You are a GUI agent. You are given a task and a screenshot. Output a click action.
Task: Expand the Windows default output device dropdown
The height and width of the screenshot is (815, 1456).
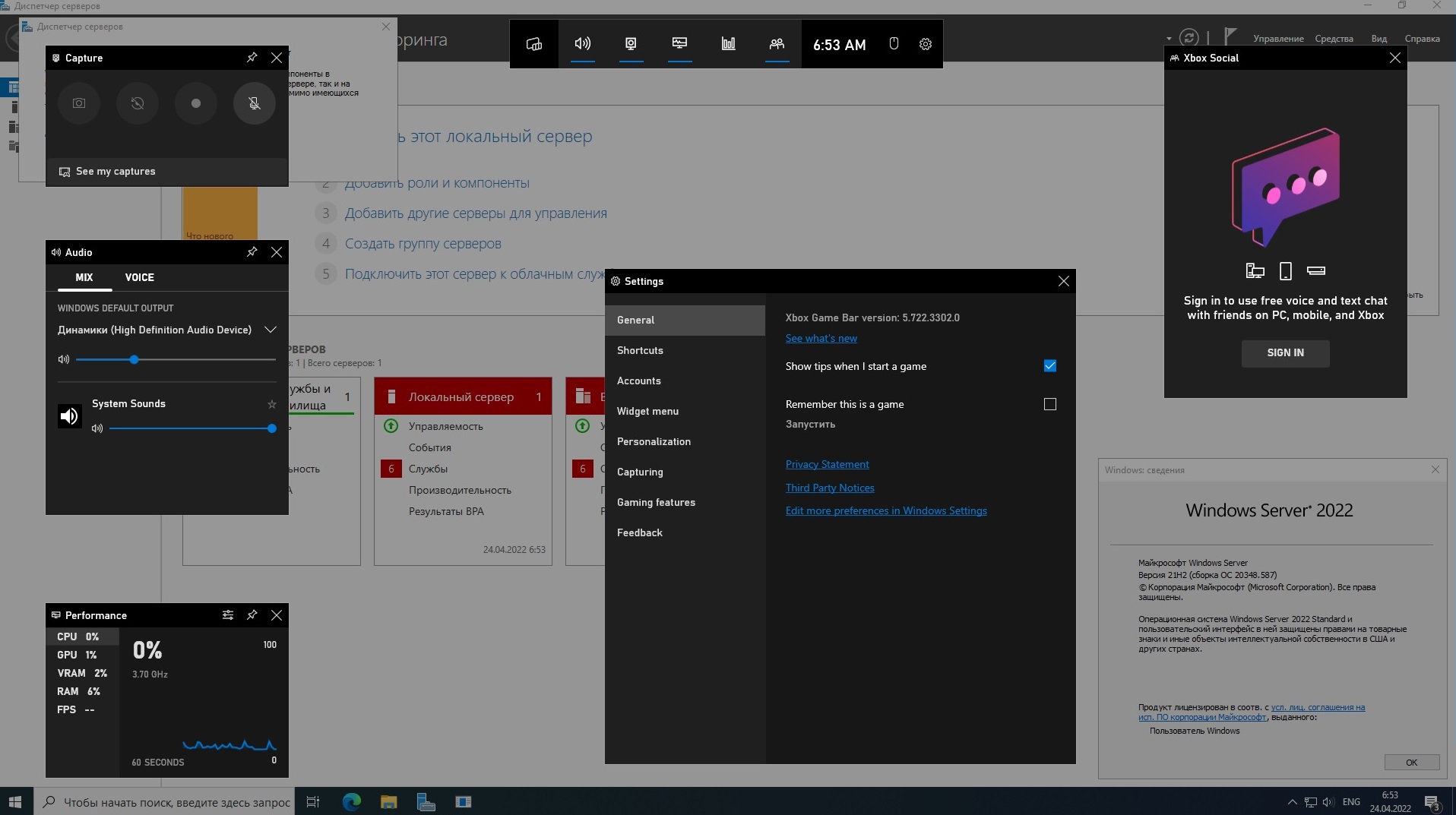pos(270,330)
